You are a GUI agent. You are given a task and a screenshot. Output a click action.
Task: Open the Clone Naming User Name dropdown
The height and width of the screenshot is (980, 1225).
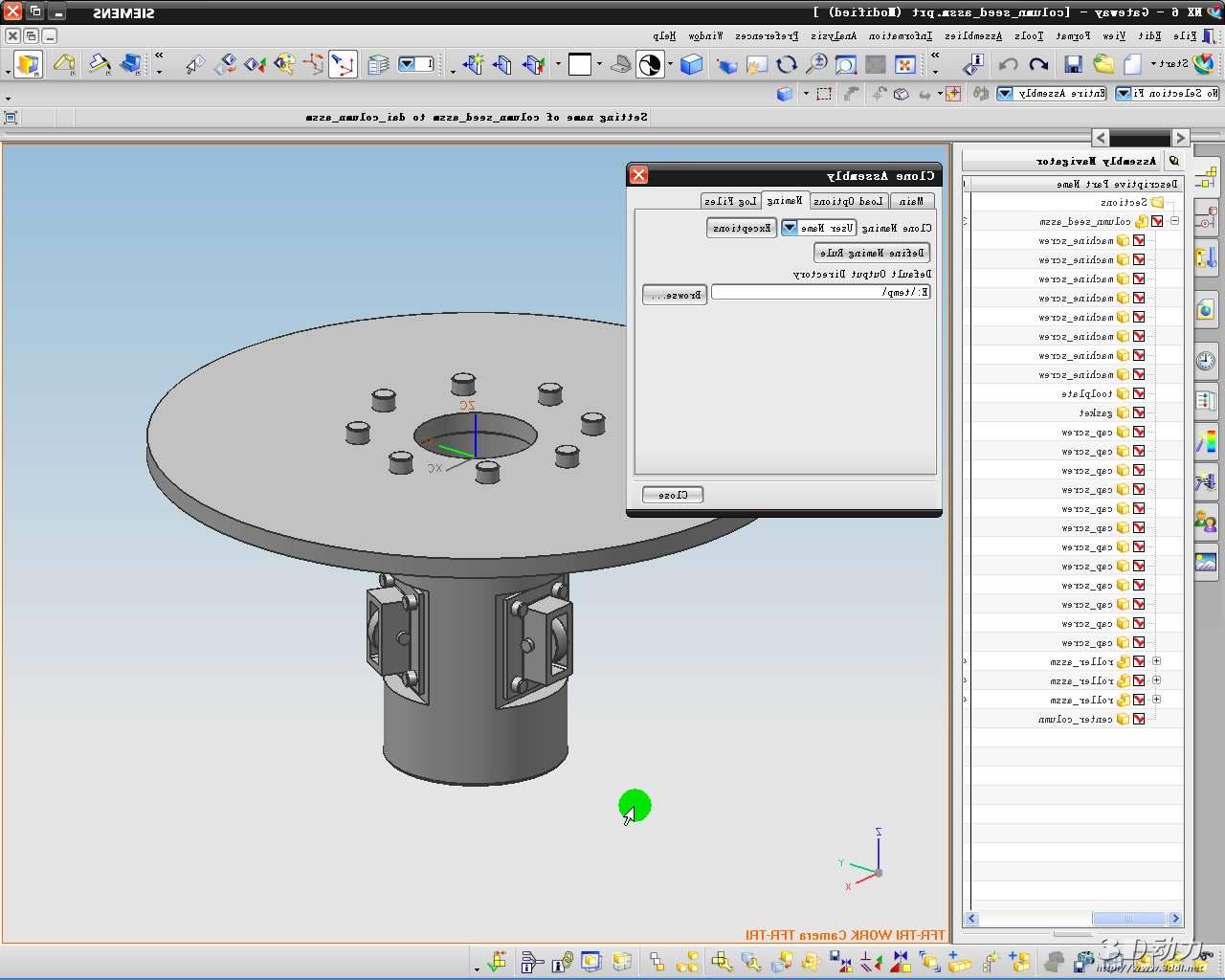[x=790, y=228]
